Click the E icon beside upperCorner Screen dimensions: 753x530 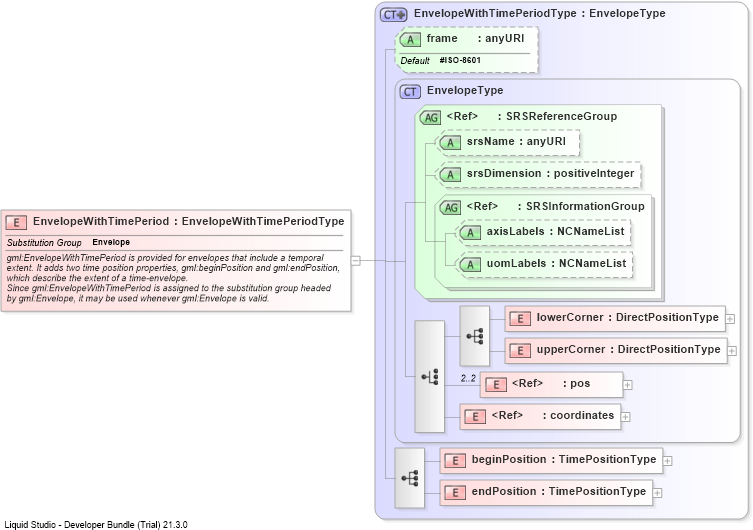[x=520, y=350]
